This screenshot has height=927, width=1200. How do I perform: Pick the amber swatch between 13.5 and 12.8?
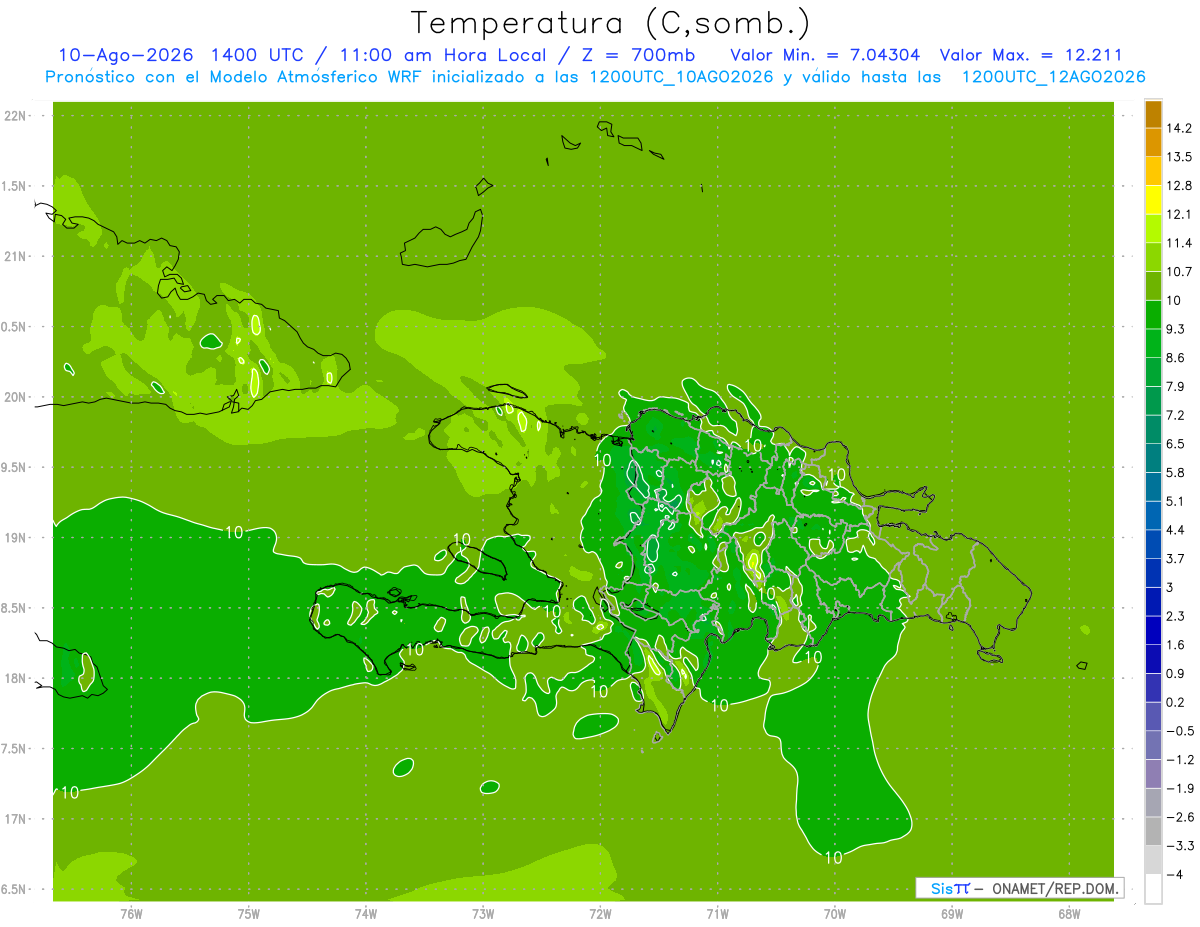click(x=1153, y=171)
